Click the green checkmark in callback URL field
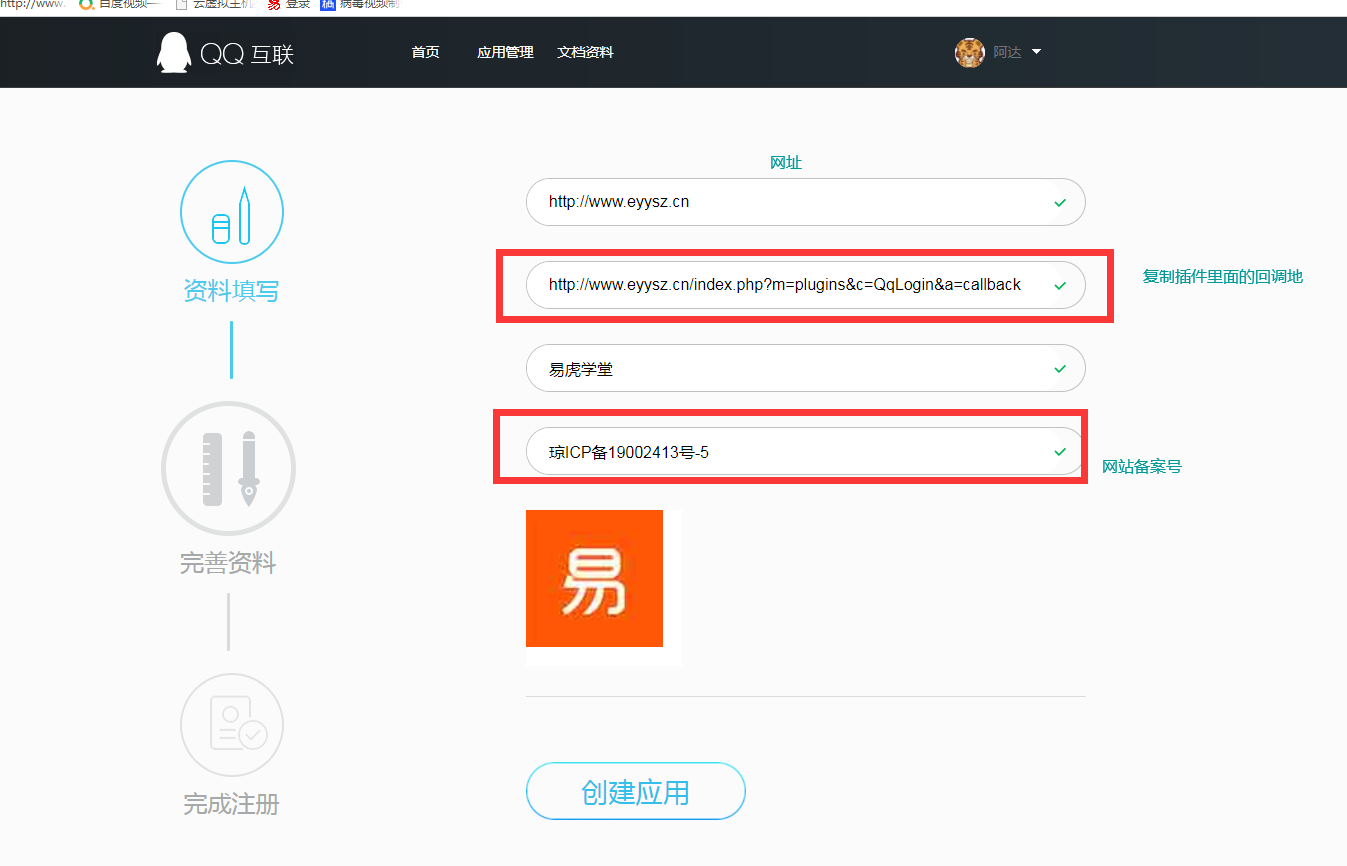This screenshot has height=866, width=1347. (x=1060, y=286)
